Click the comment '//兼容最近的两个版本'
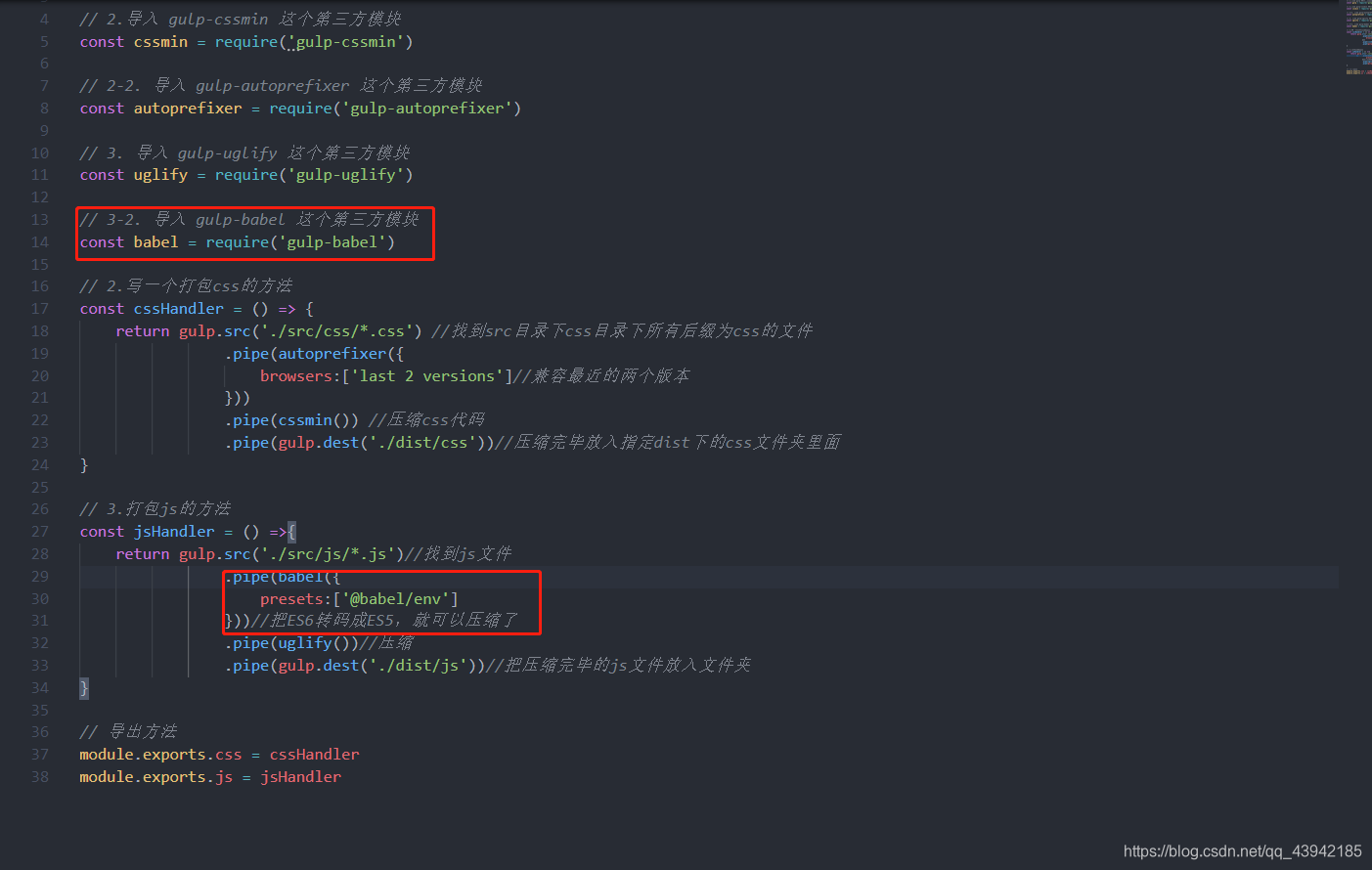Screen dimensions: 1372x870 tap(601, 376)
